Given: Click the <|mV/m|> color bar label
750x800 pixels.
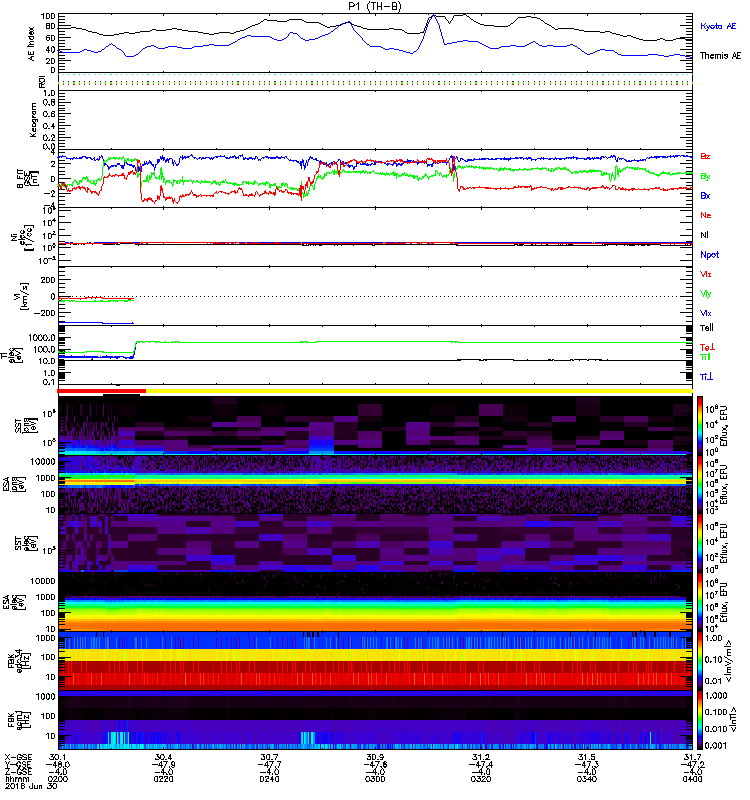Looking at the screenshot, I should (x=731, y=661).
